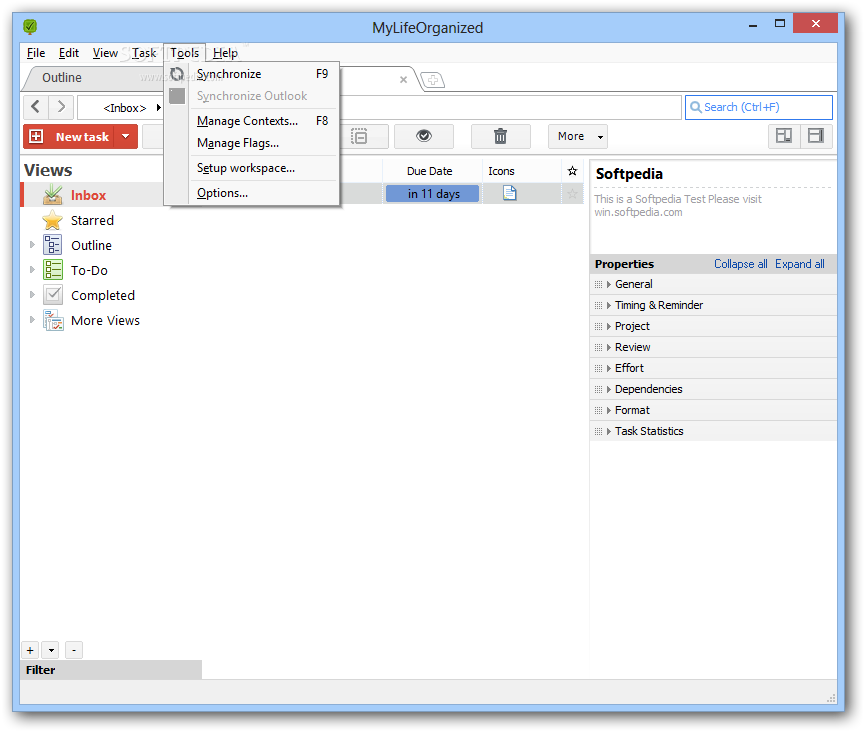Open the Inbox breadcrumb arrow

(159, 108)
